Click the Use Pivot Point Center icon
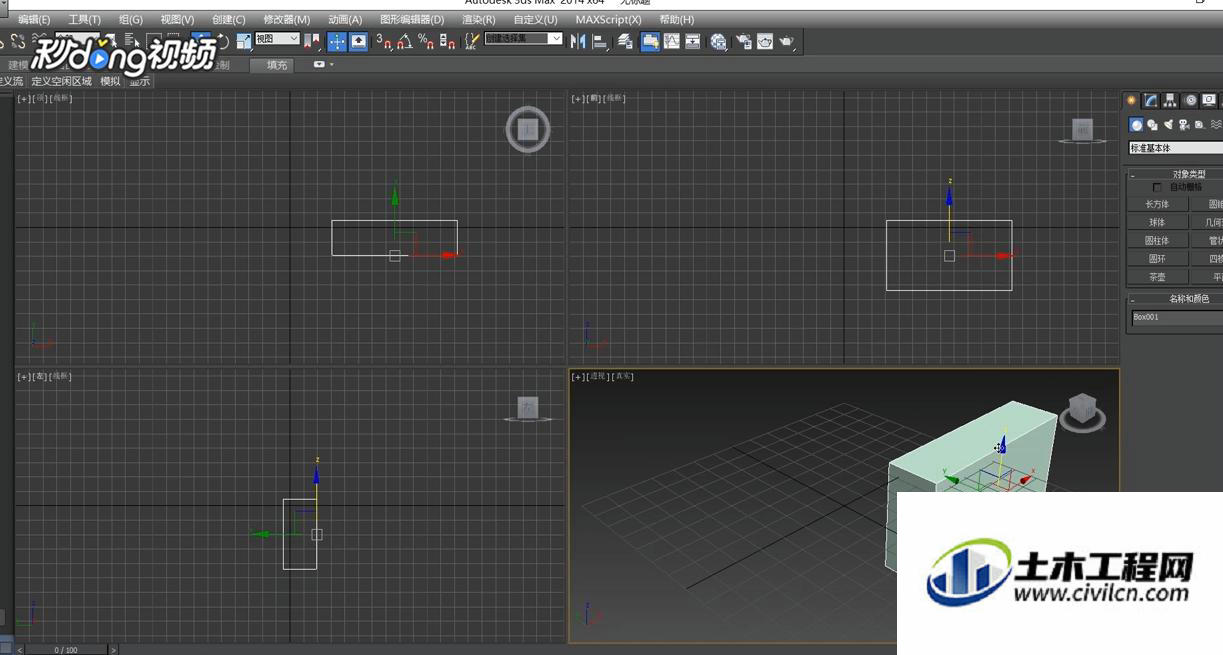Screen dimensions: 1223x655 coord(312,41)
